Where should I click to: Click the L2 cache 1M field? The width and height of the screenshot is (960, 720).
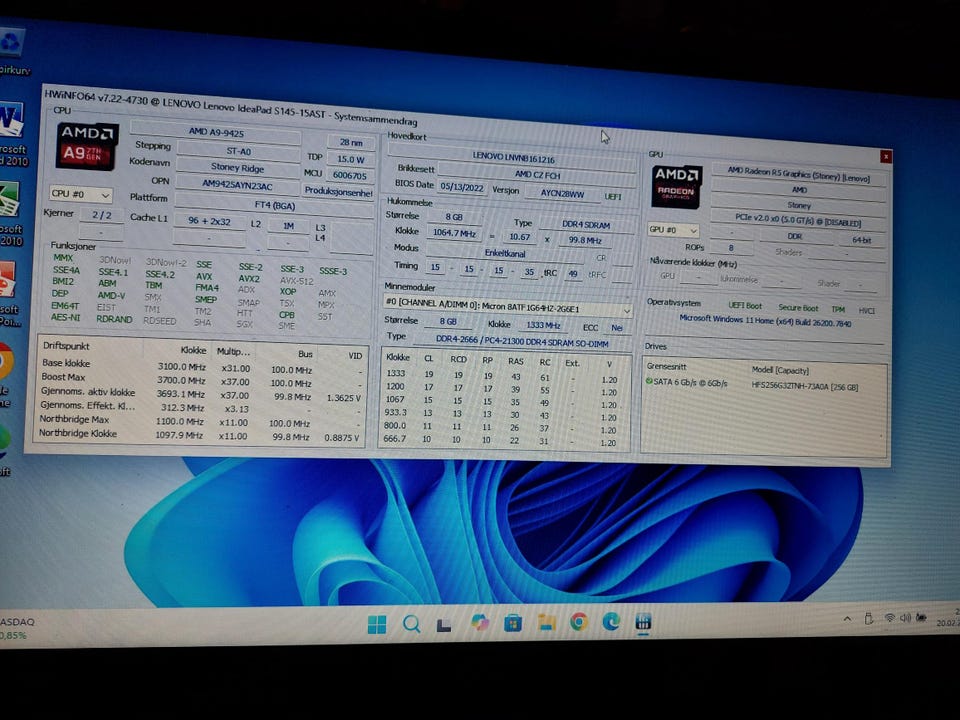(x=288, y=225)
